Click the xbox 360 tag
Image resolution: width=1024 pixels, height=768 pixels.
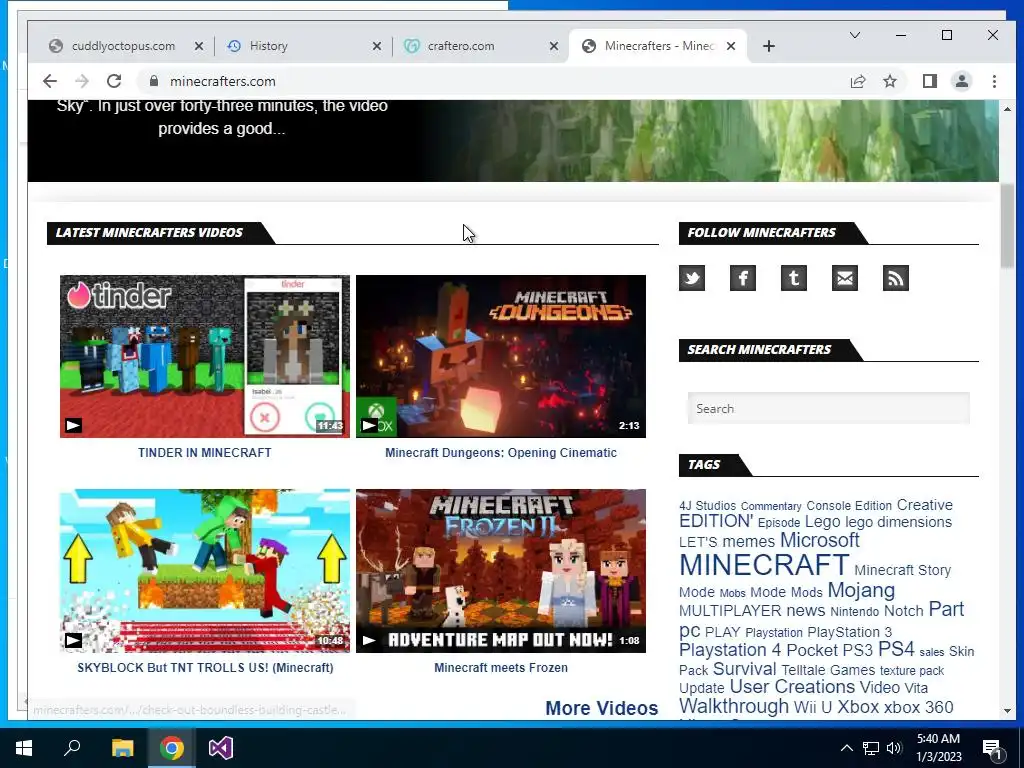(919, 707)
